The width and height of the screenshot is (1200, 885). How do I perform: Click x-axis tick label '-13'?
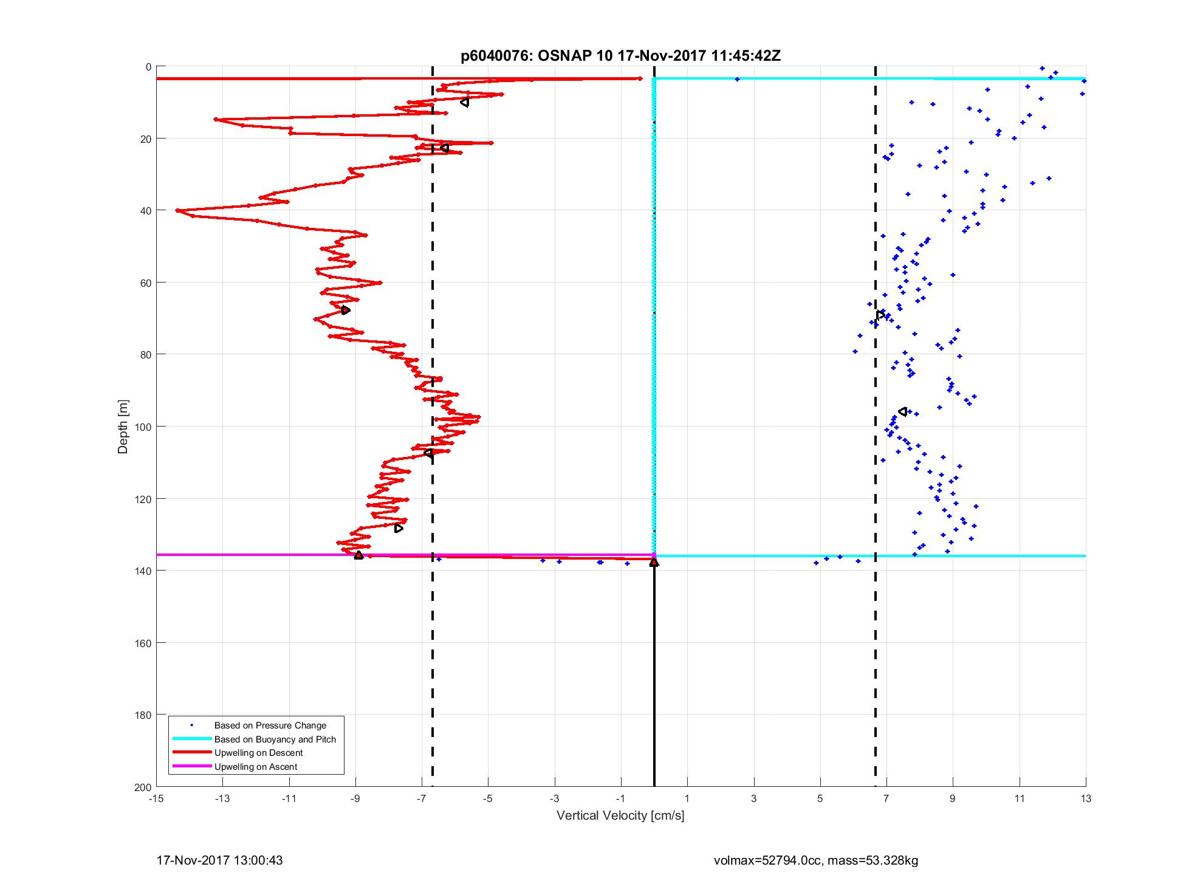pyautogui.click(x=222, y=798)
